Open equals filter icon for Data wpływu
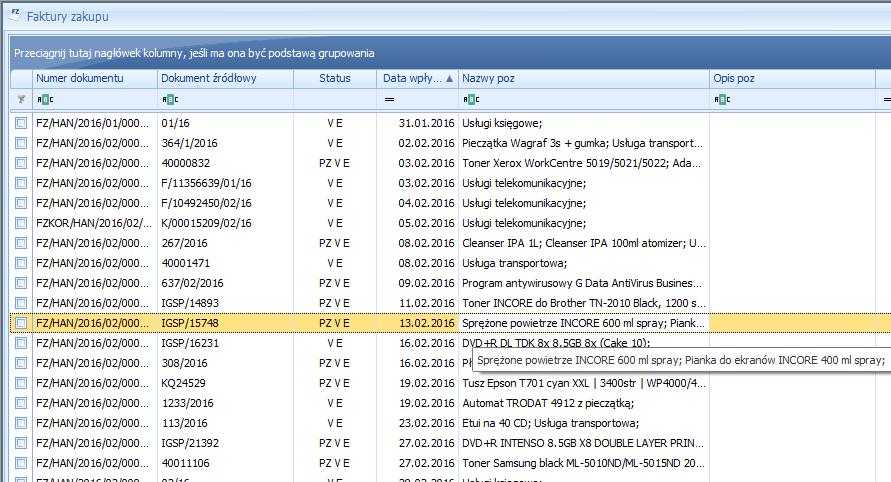 389,99
